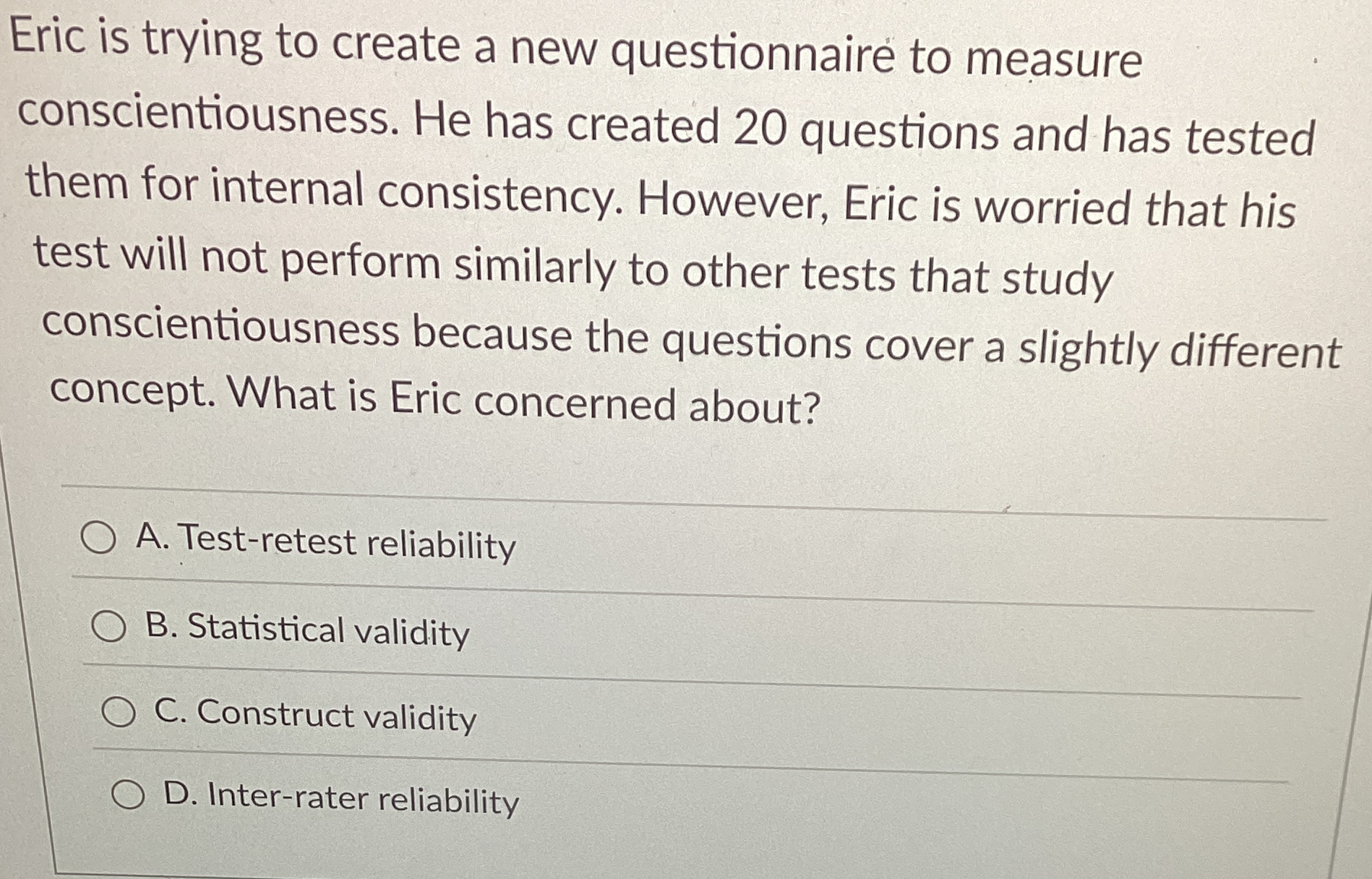
Task: Click the question text about Eric's questionnaire
Action: click(651, 217)
